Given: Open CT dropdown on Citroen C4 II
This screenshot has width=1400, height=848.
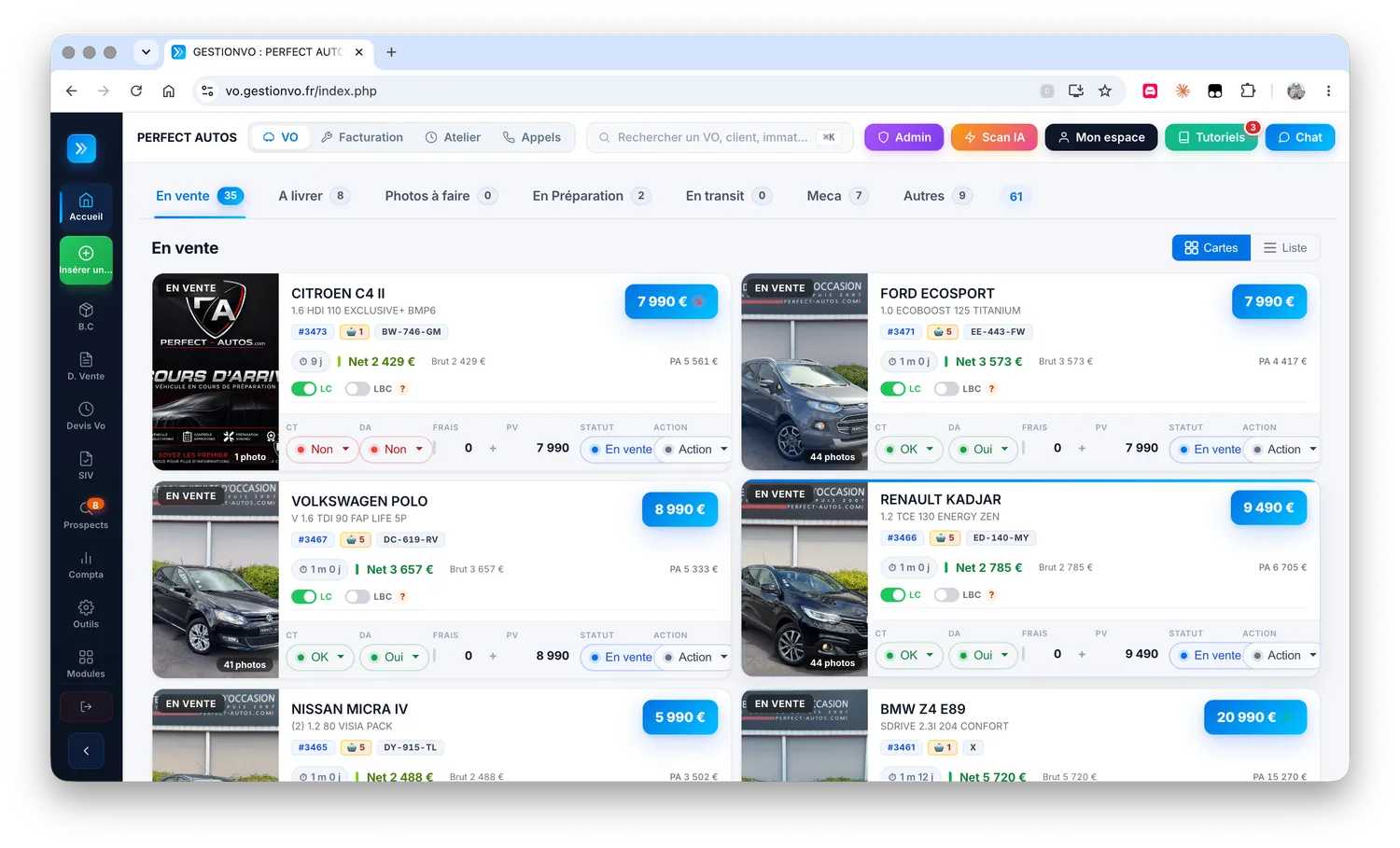Looking at the screenshot, I should (322, 450).
